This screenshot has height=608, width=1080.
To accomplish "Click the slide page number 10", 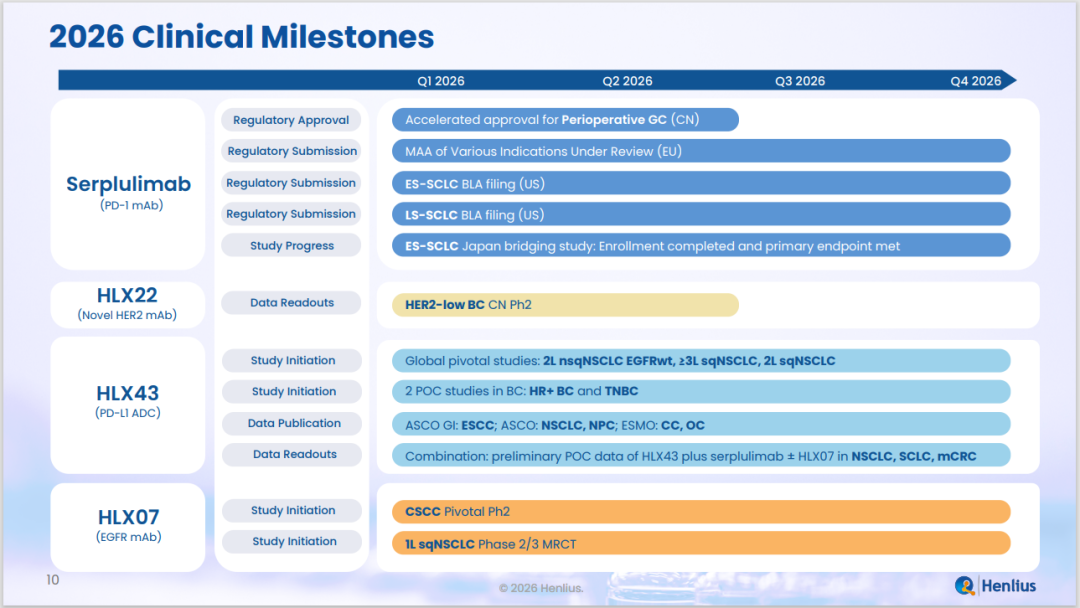I will (53, 580).
